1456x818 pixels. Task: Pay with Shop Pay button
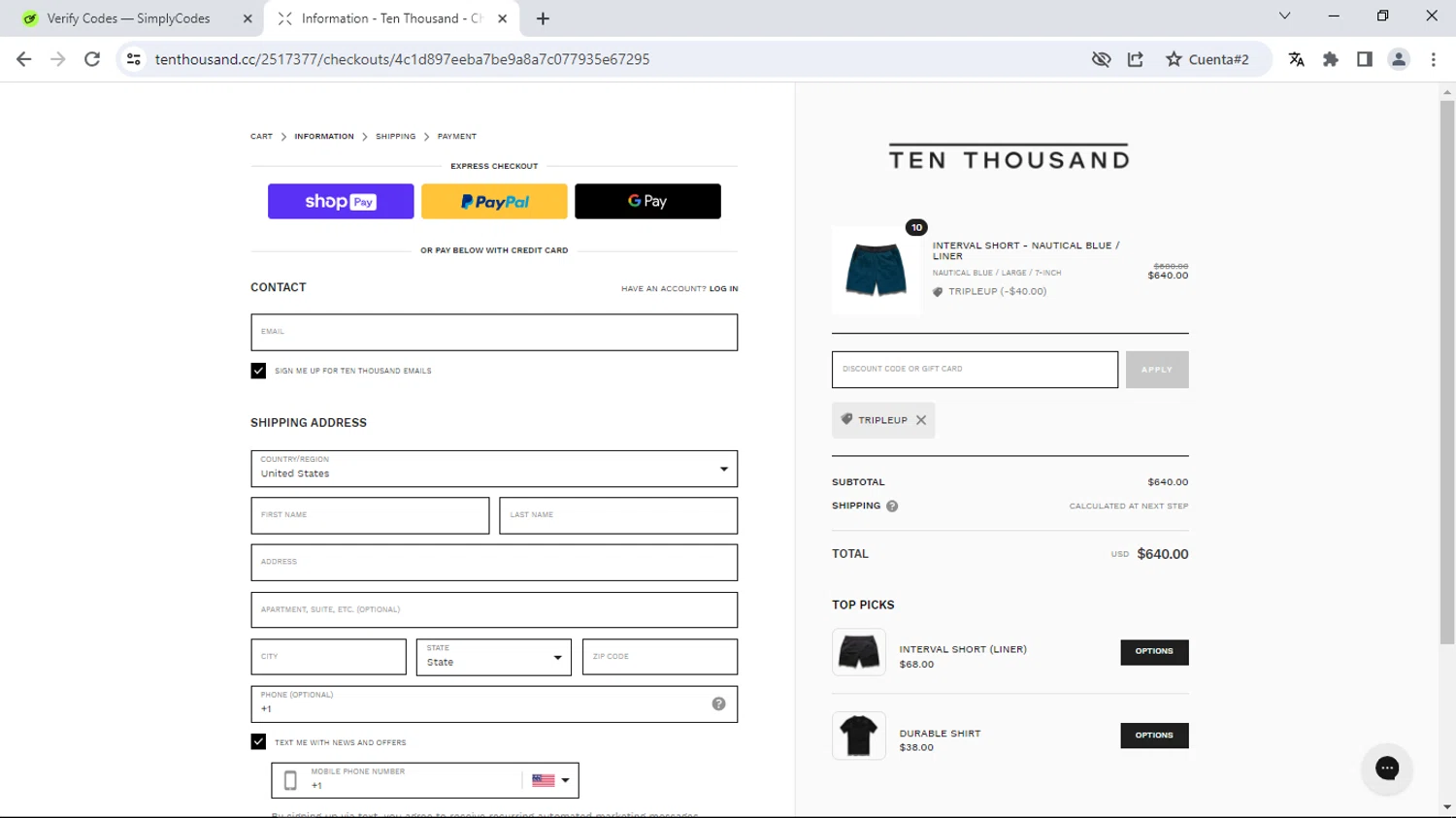pyautogui.click(x=341, y=201)
